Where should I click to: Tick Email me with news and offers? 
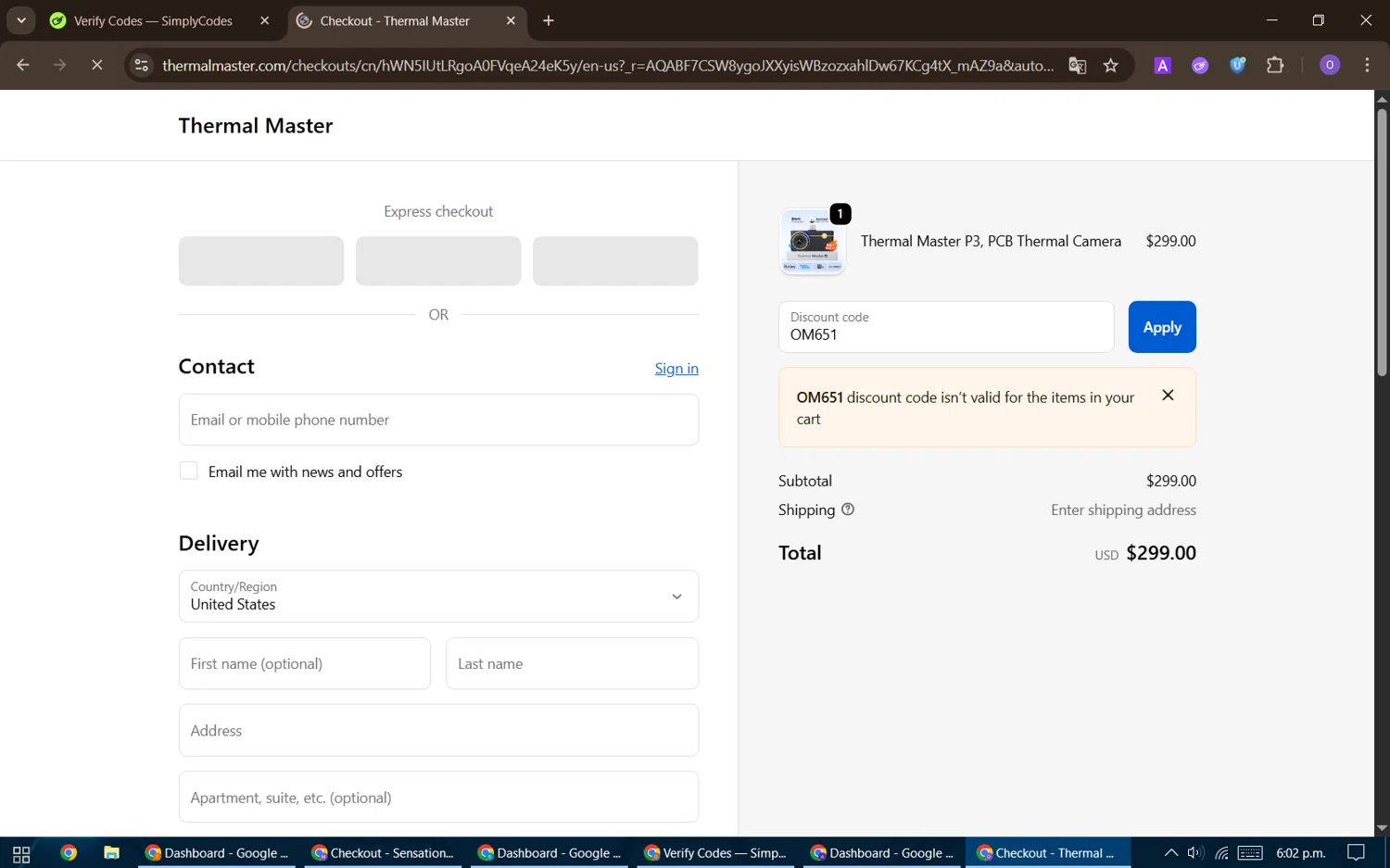pyautogui.click(x=189, y=471)
